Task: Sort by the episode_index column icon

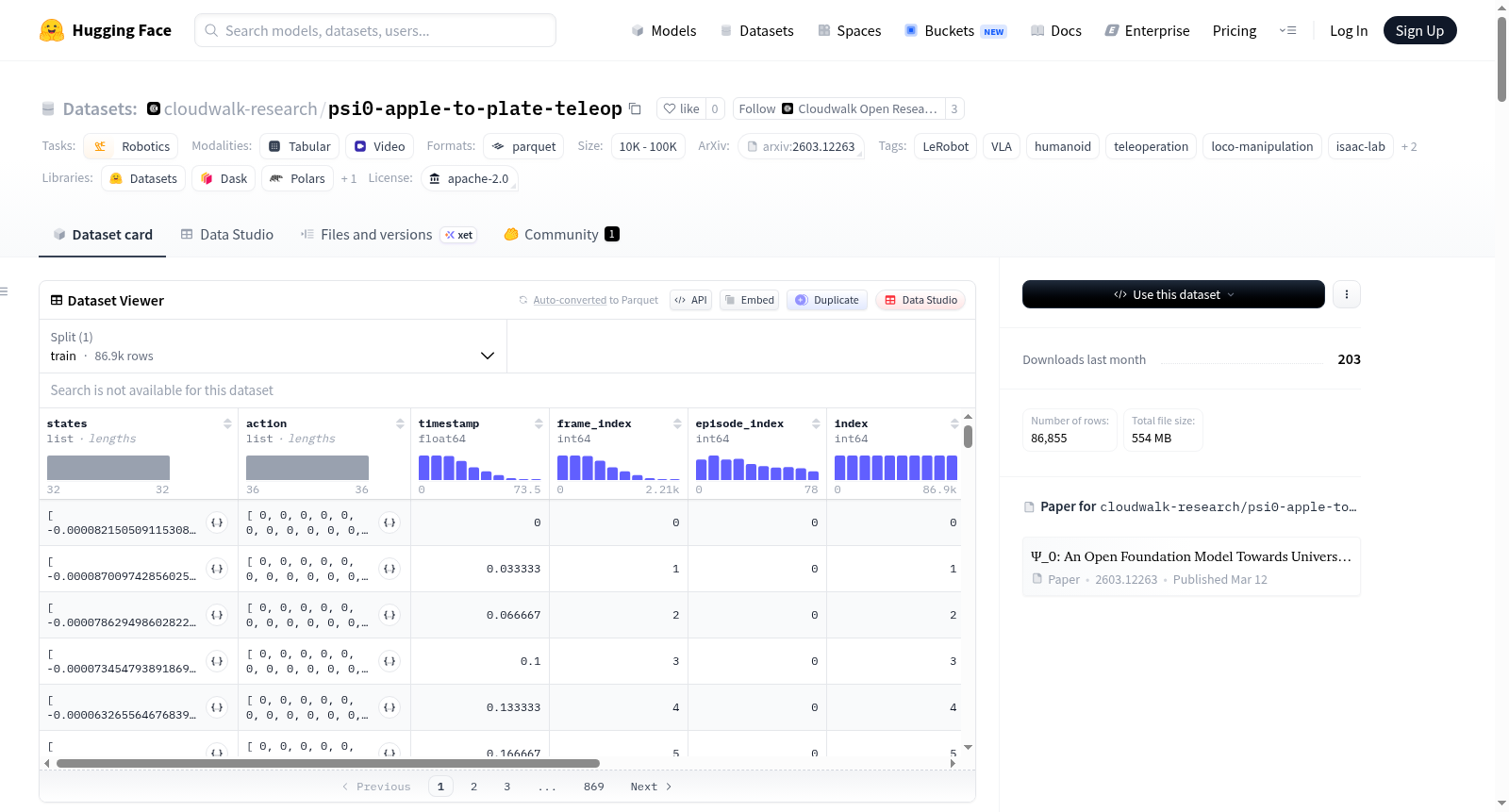Action: [816, 423]
